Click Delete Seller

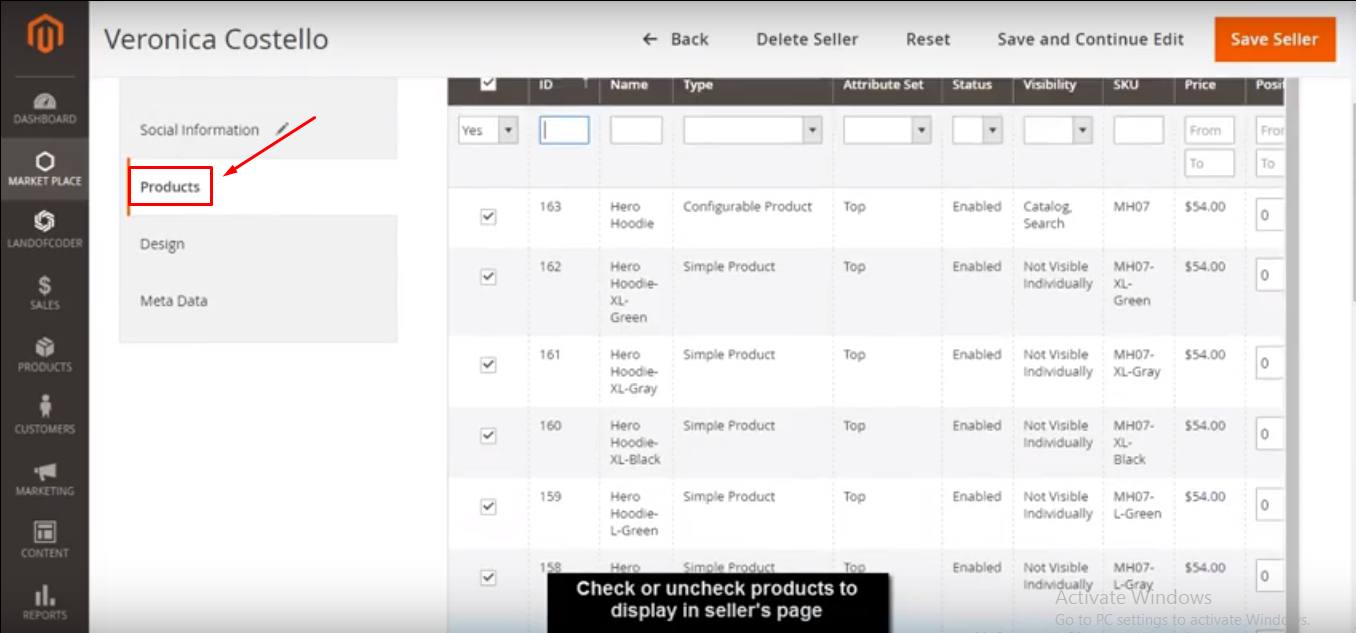(807, 39)
